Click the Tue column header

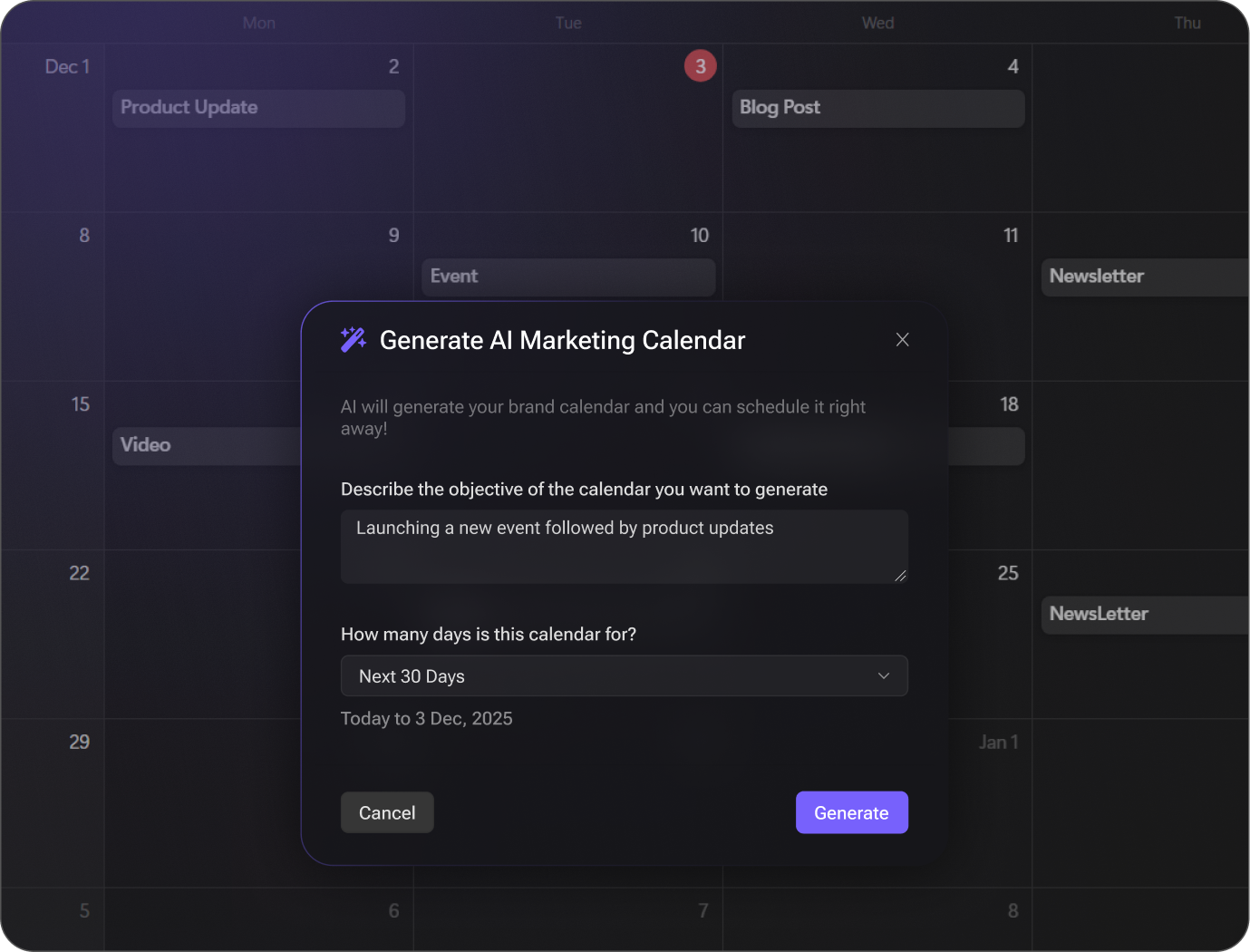568,23
